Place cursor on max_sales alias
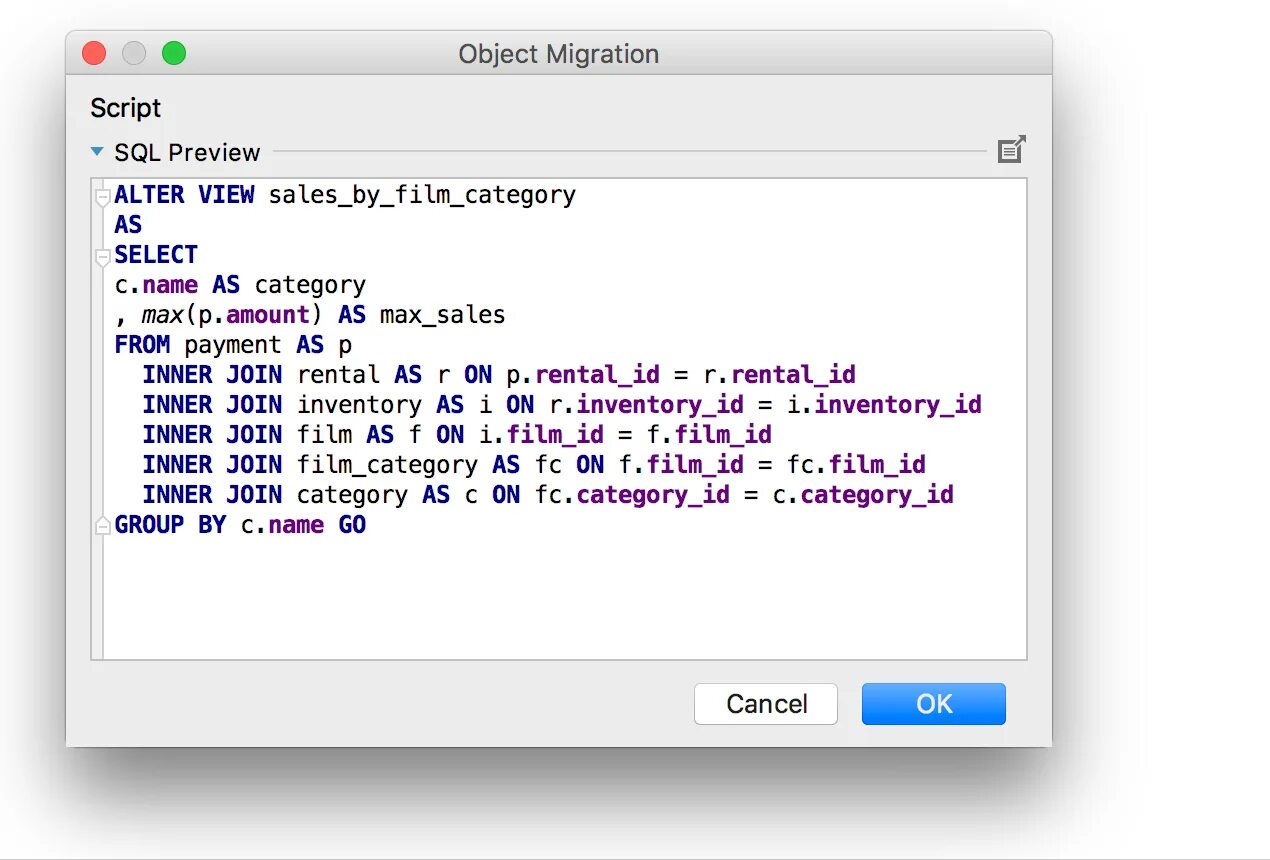This screenshot has height=860, width=1270. (442, 316)
